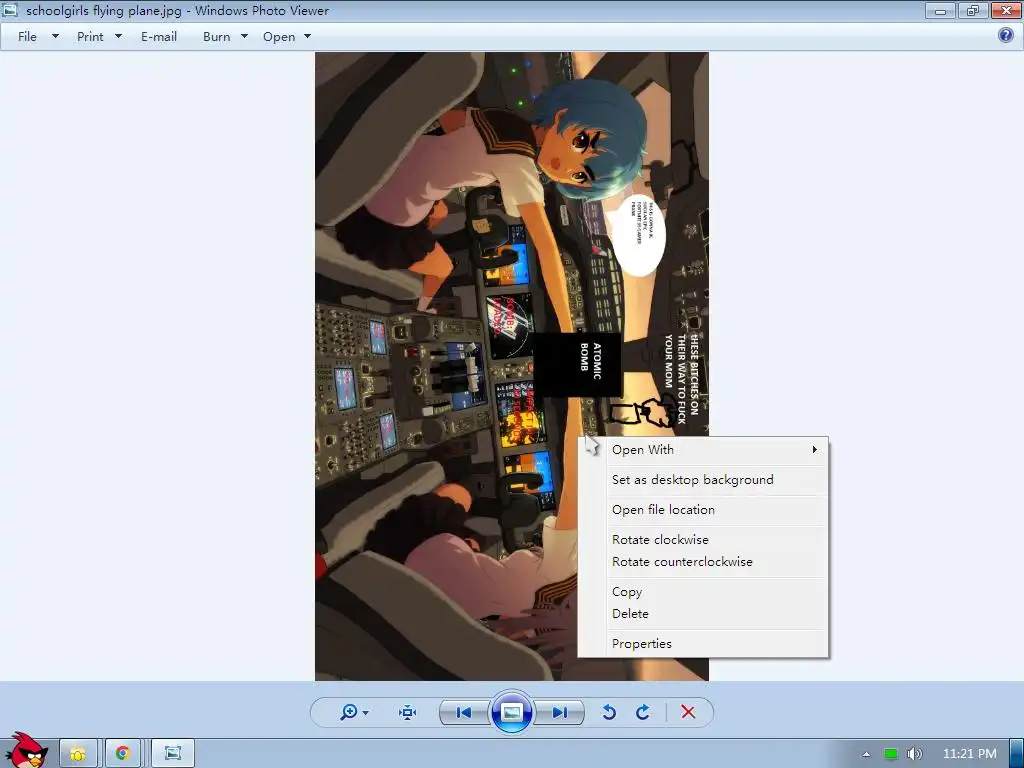Open the help icon in Photo Viewer
Image resolution: width=1024 pixels, height=768 pixels.
coord(1006,35)
